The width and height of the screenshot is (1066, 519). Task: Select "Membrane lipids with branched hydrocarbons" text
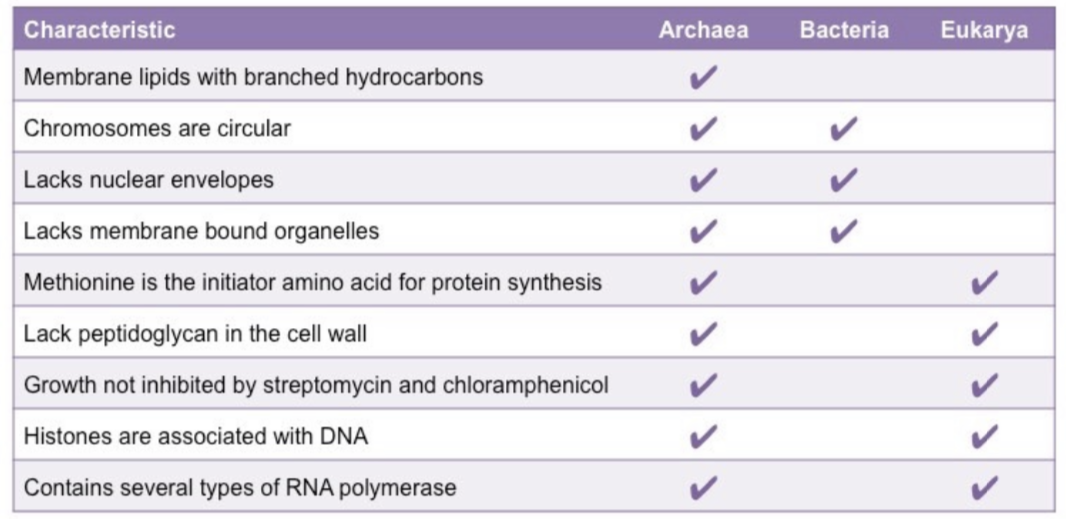pyautogui.click(x=253, y=77)
